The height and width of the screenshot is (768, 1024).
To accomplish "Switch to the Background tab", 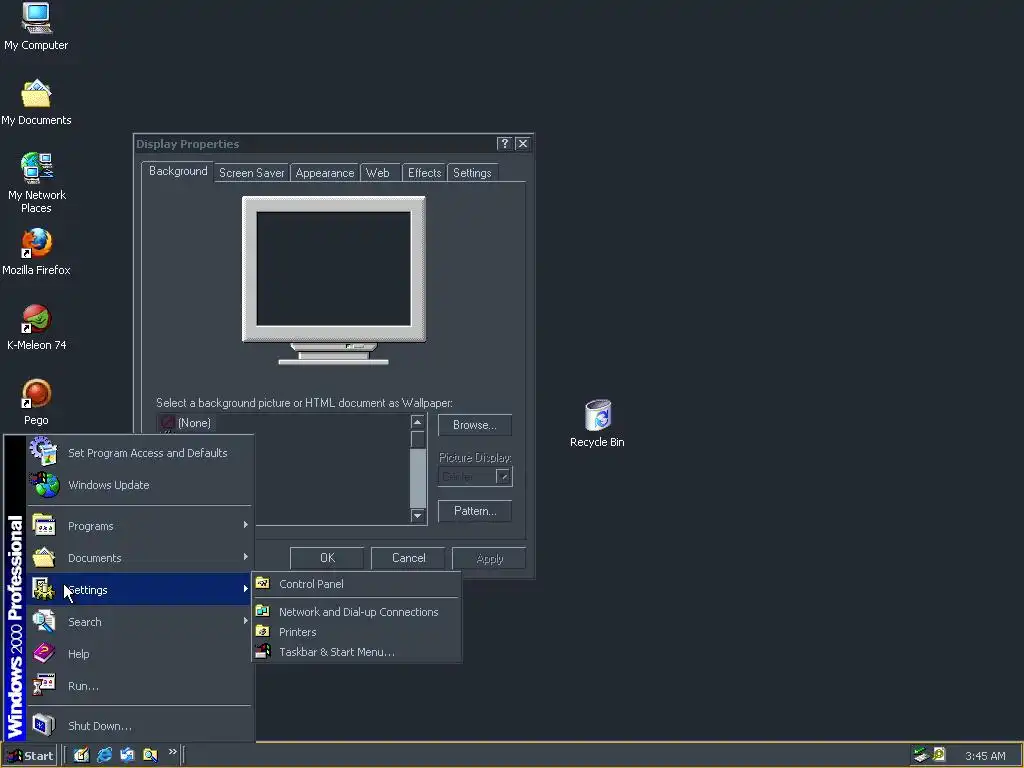I will click(178, 171).
